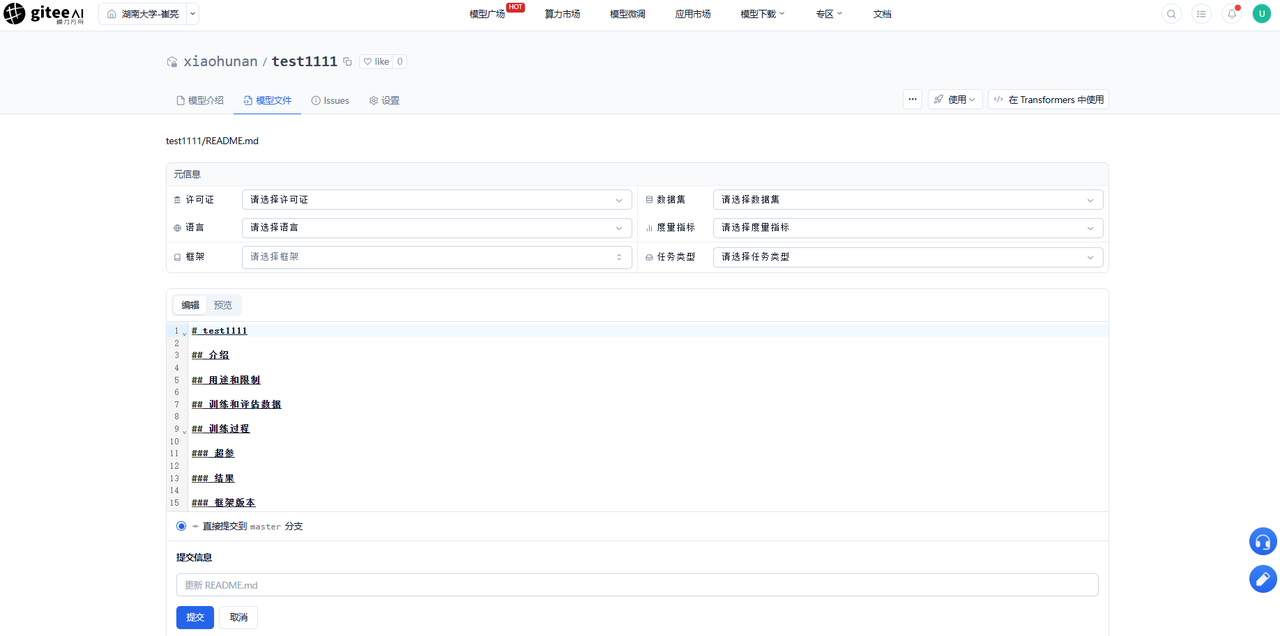Switch editor to 预览 mode
Viewport: 1280px width, 636px height.
pos(223,305)
